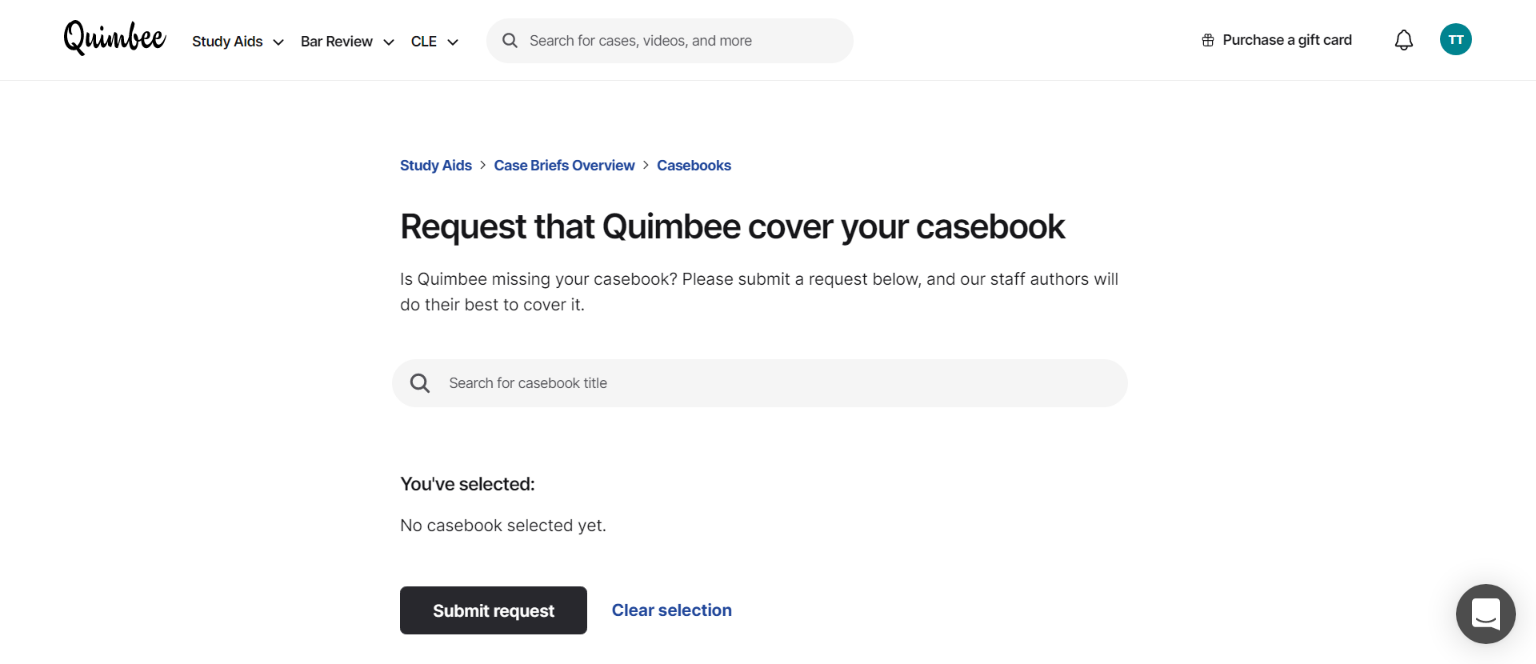Screen dimensions: 1536x664
Task: Click Clear selection link
Action: [672, 610]
